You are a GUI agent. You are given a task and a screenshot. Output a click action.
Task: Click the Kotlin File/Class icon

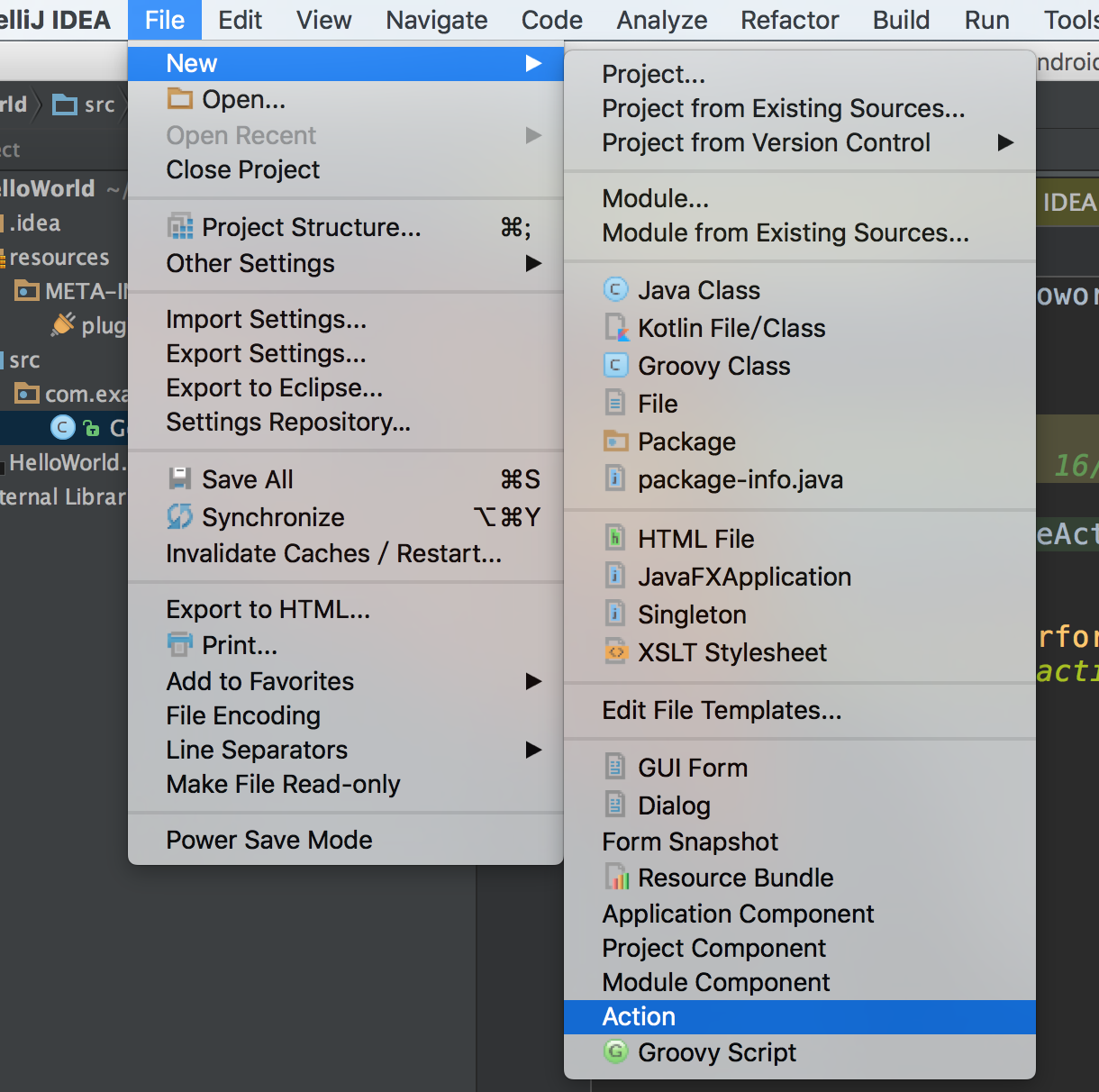tap(615, 328)
